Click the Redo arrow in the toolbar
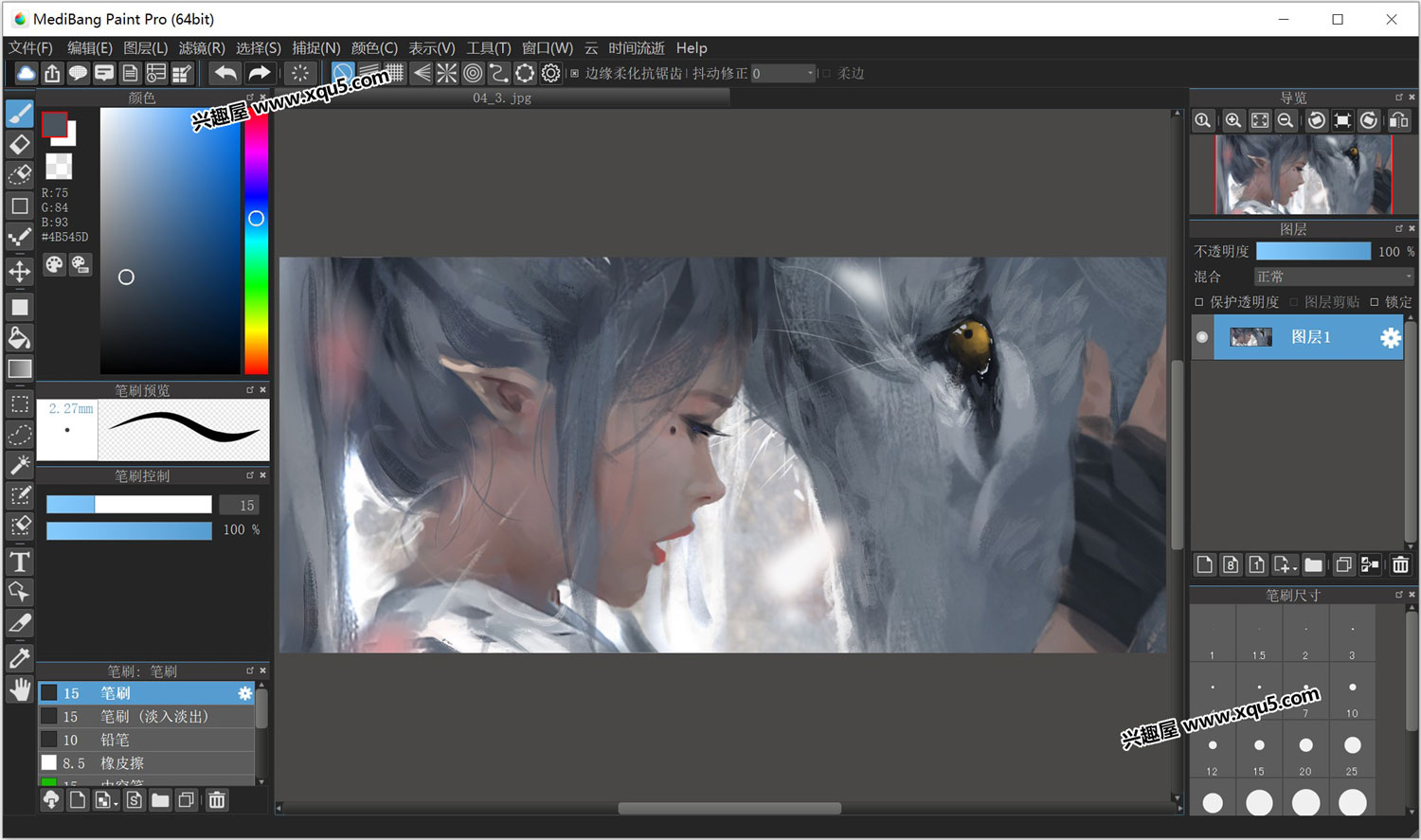This screenshot has height=840, width=1421. [259, 73]
